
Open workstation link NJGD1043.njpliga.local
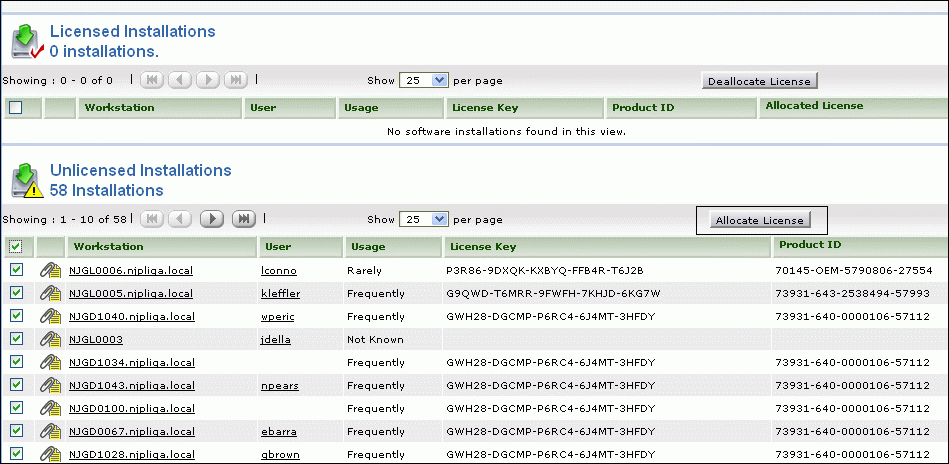[130, 385]
